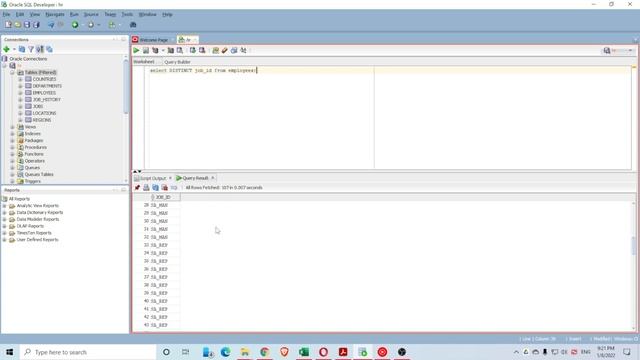This screenshot has width=640, height=360.
Task: Close the Query Result tab
Action: coord(213,178)
